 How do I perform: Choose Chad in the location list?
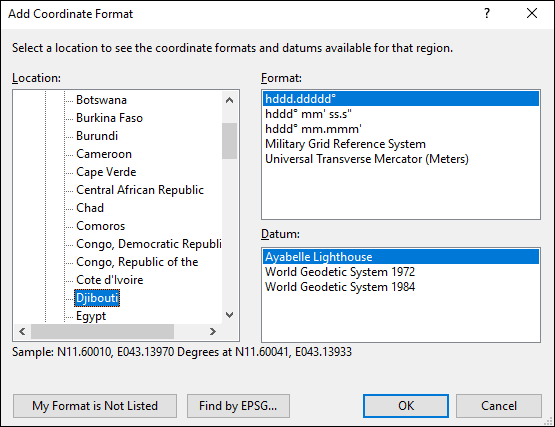(90, 208)
